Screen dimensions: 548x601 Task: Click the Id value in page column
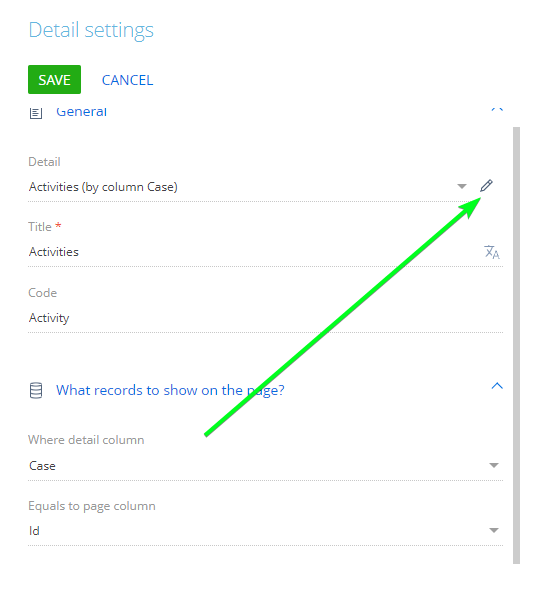pyautogui.click(x=34, y=531)
